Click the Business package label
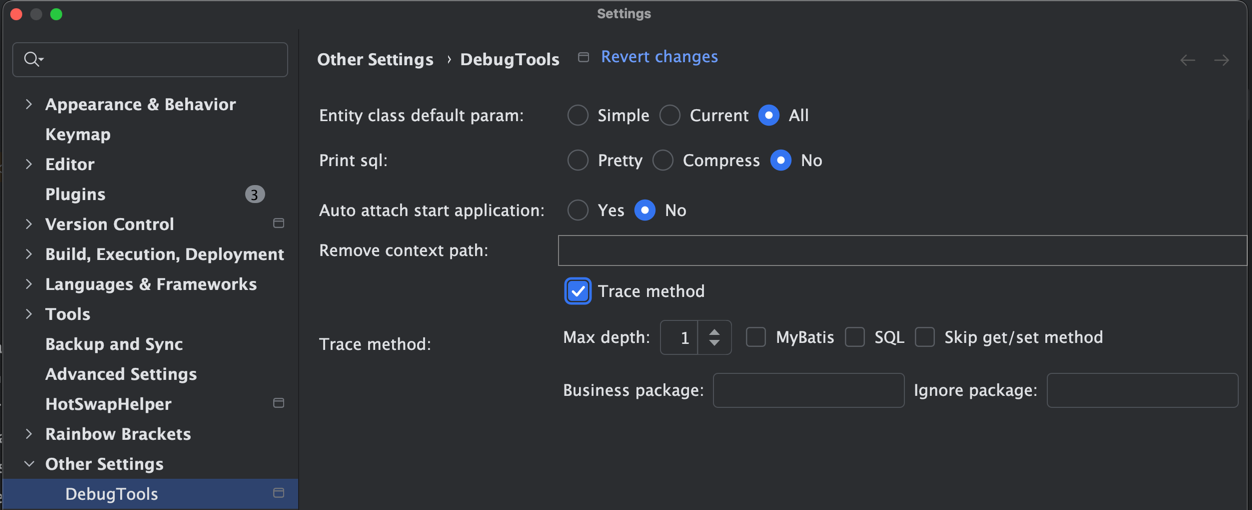1252x510 pixels. pyautogui.click(x=633, y=390)
